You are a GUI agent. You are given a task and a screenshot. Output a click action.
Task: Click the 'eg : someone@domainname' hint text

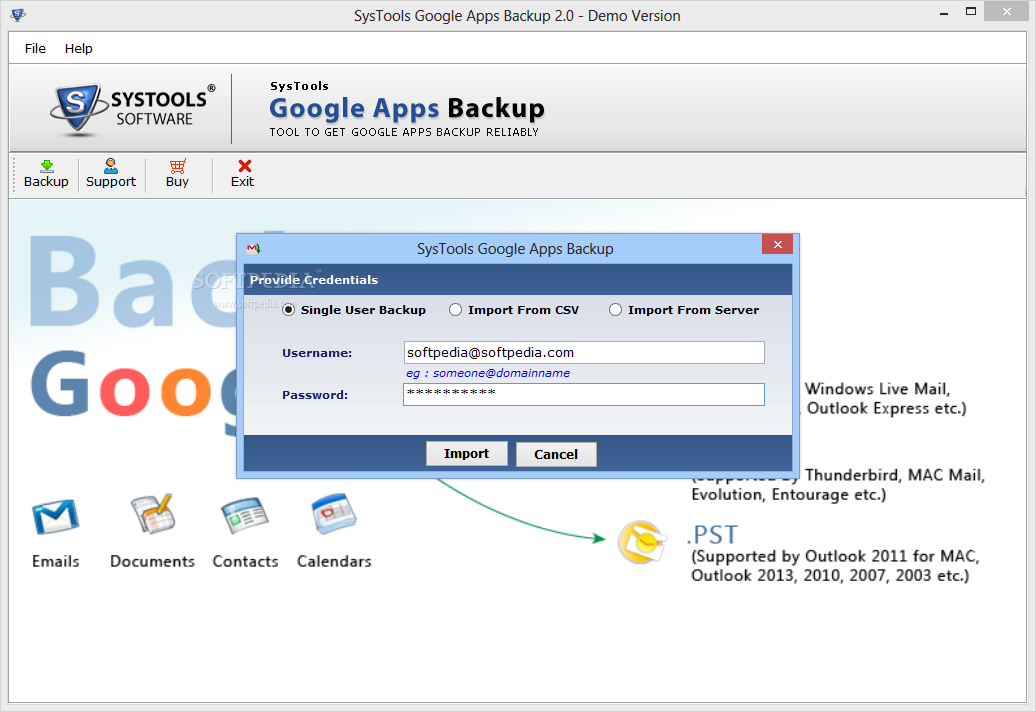(488, 373)
